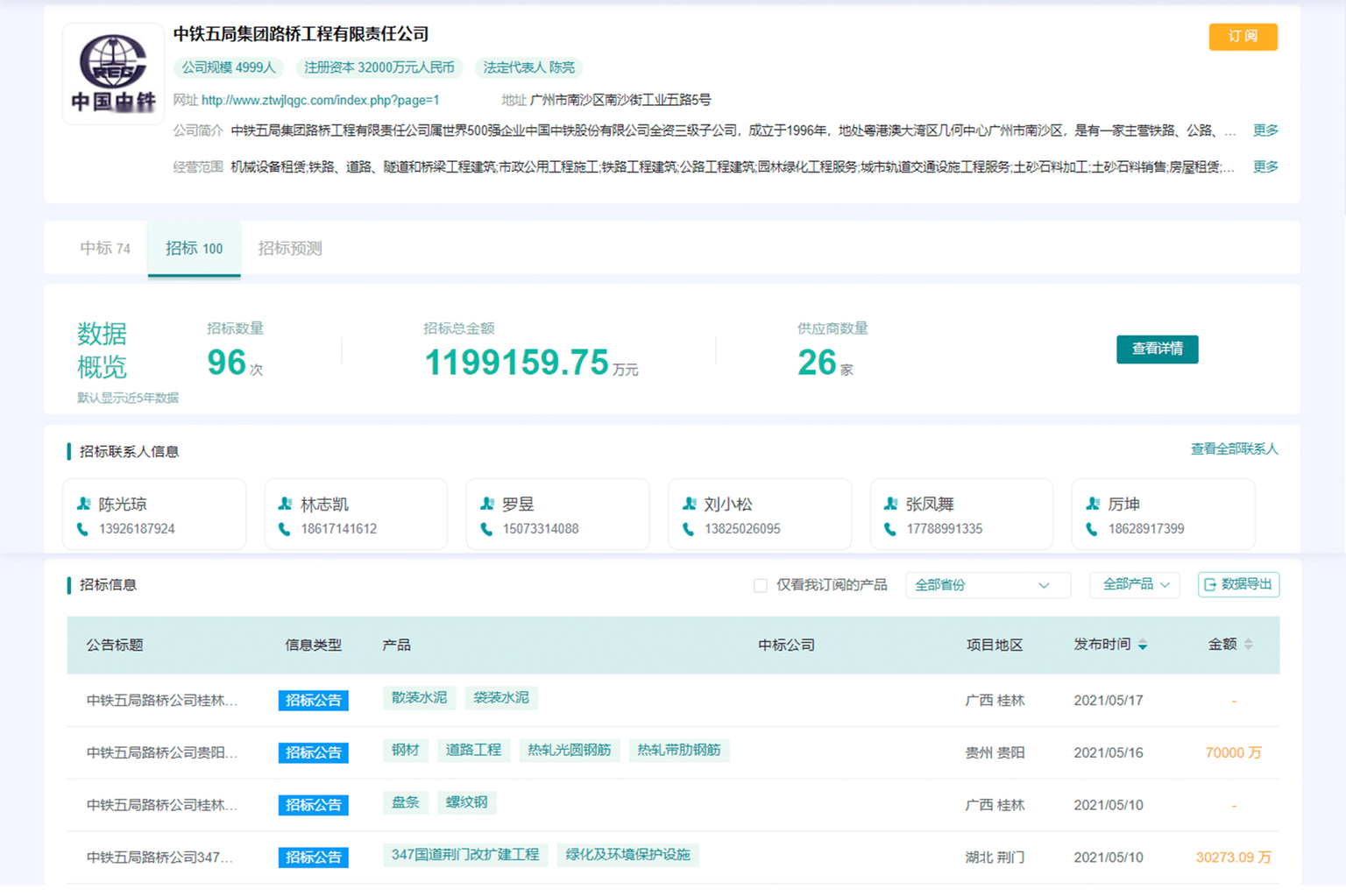Image resolution: width=1346 pixels, height=896 pixels.
Task: Click the 道路工程 product tag
Action: (x=473, y=751)
